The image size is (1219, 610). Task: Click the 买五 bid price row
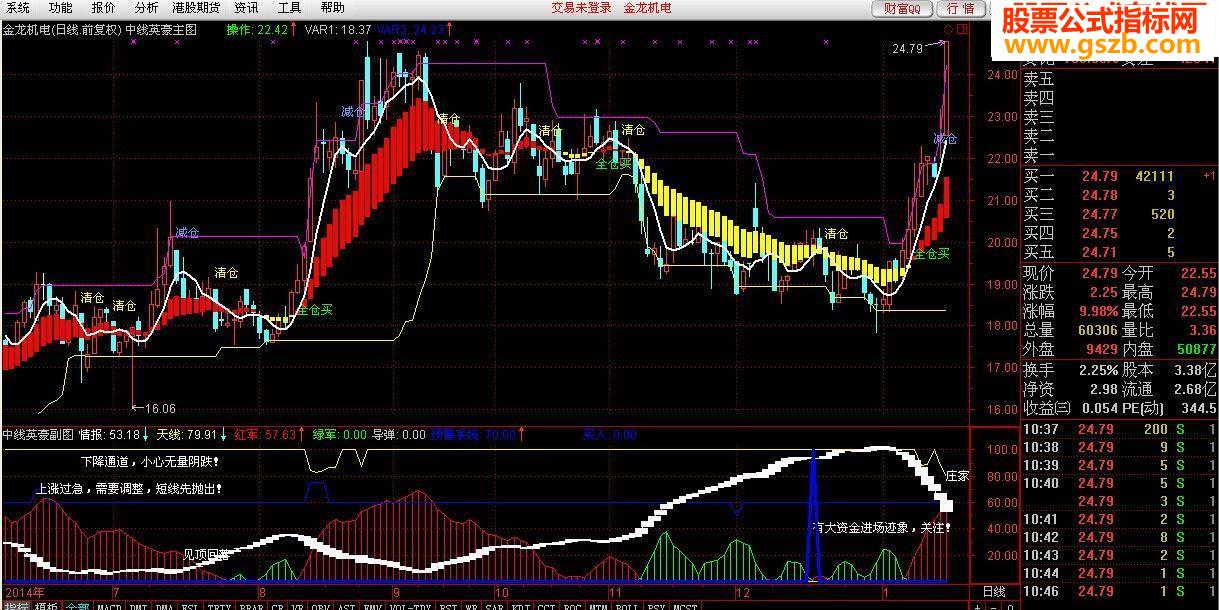[1119, 252]
